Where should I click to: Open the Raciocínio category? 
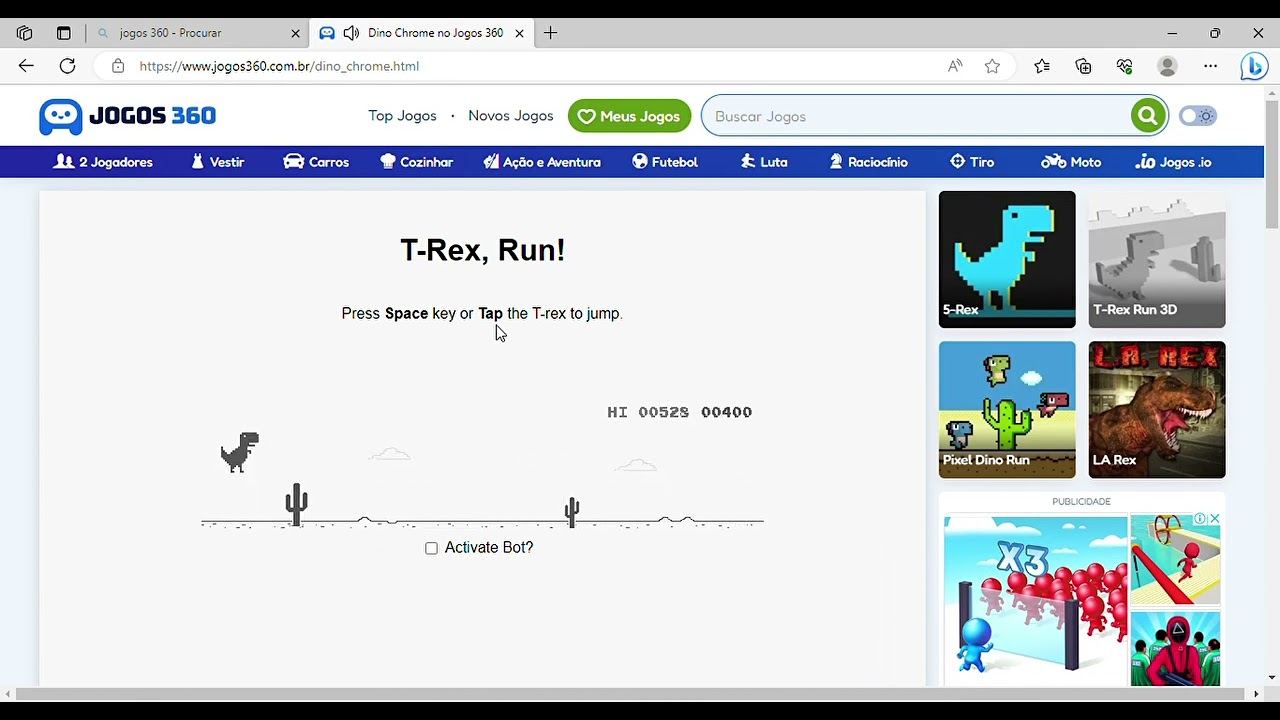click(868, 162)
